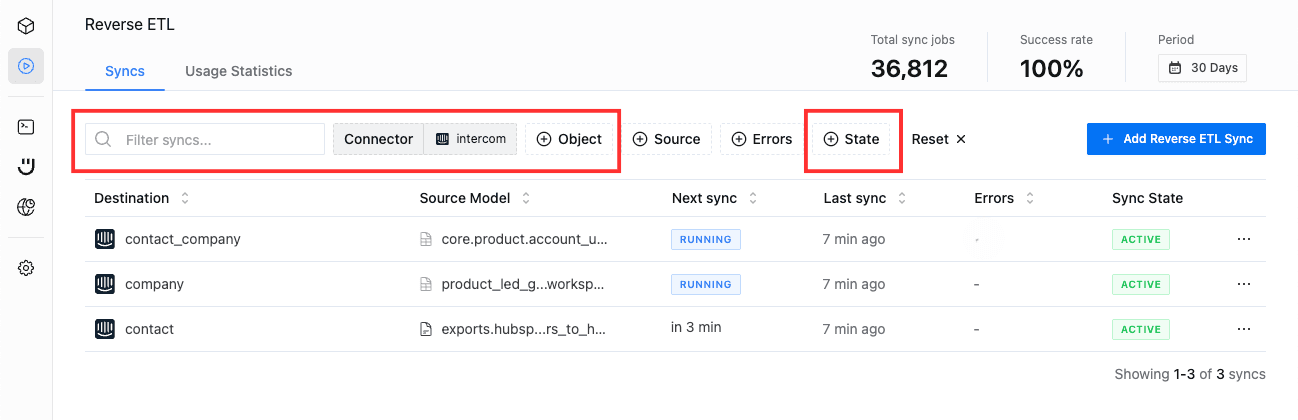Click RUNNING badge in contact_company row
This screenshot has height=420, width=1298.
[706, 240]
